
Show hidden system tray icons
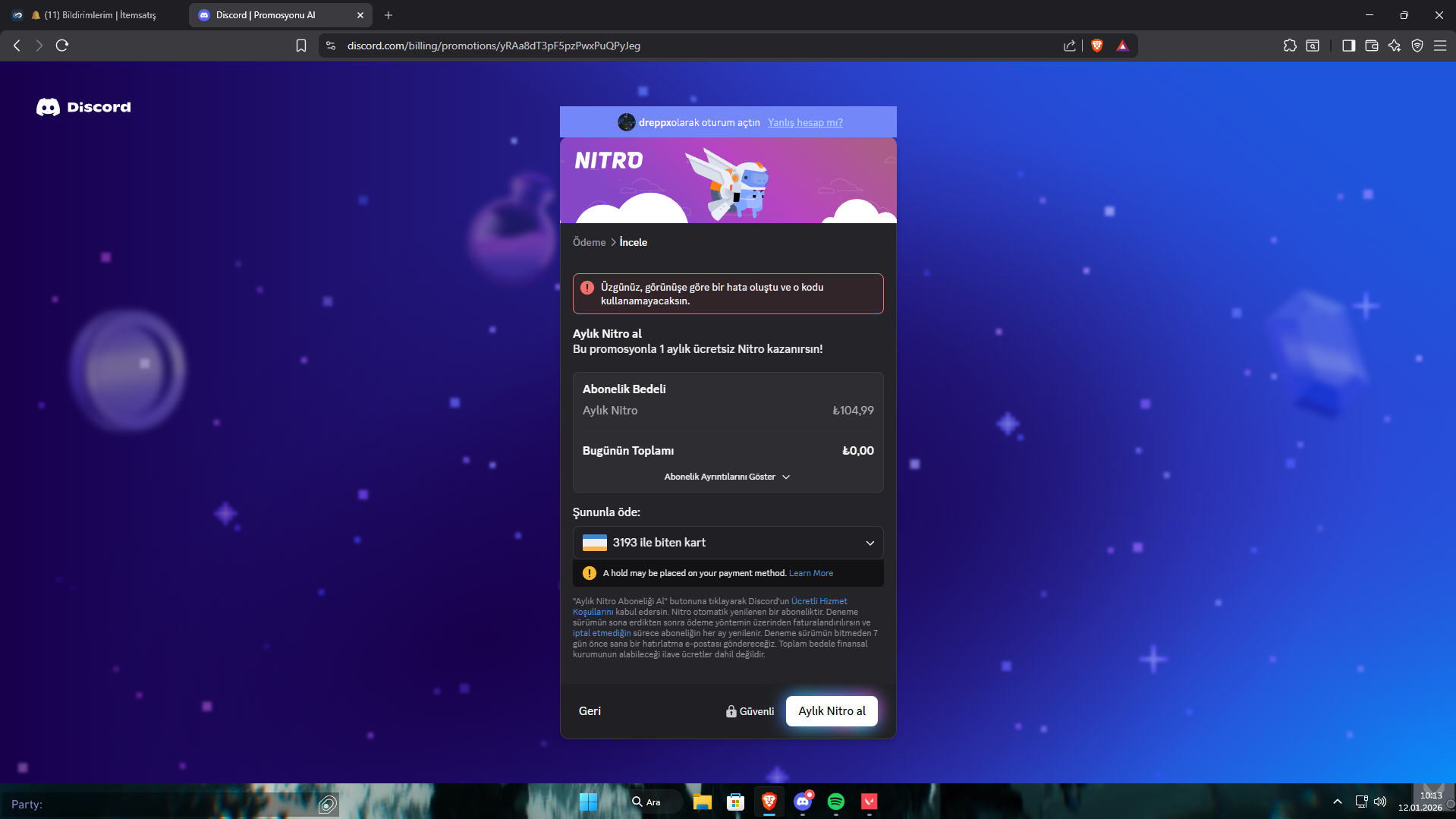[1338, 802]
